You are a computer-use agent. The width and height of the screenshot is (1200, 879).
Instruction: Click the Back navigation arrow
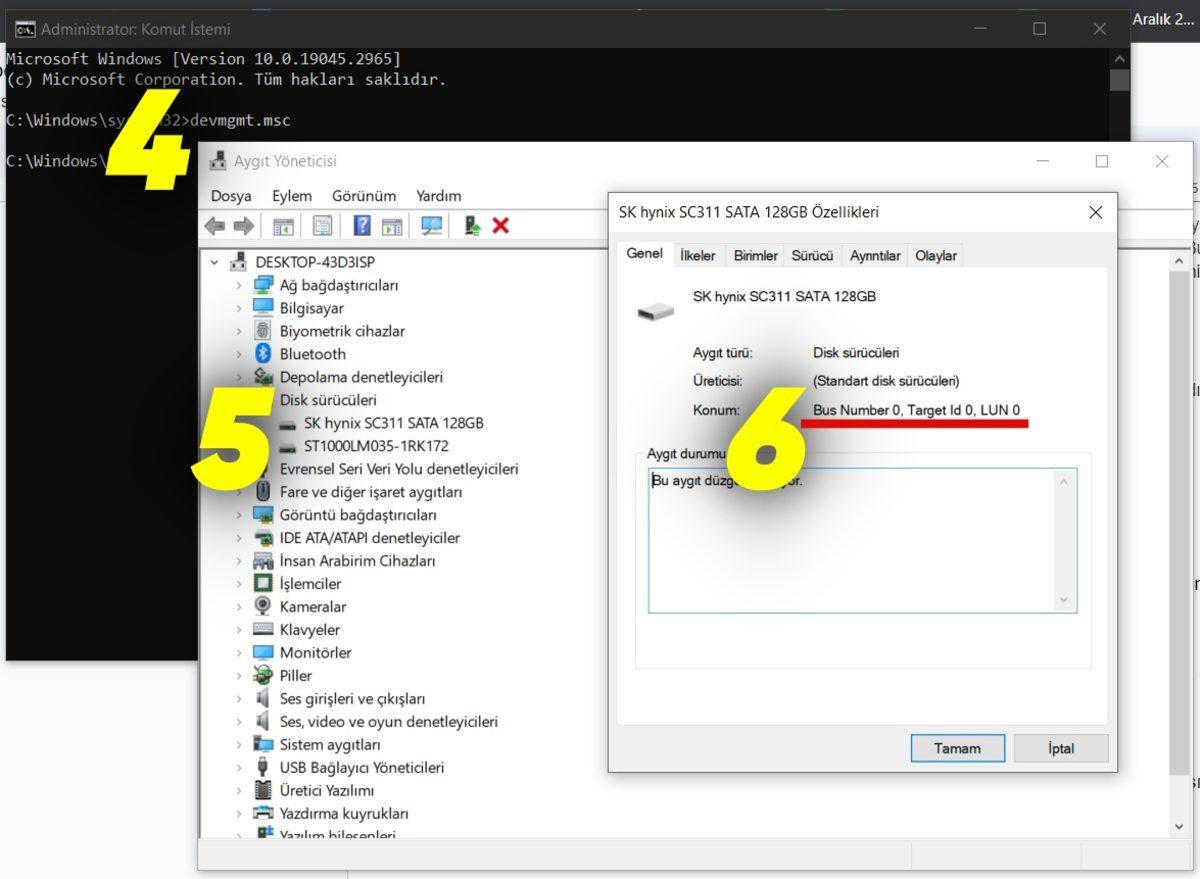pos(214,225)
